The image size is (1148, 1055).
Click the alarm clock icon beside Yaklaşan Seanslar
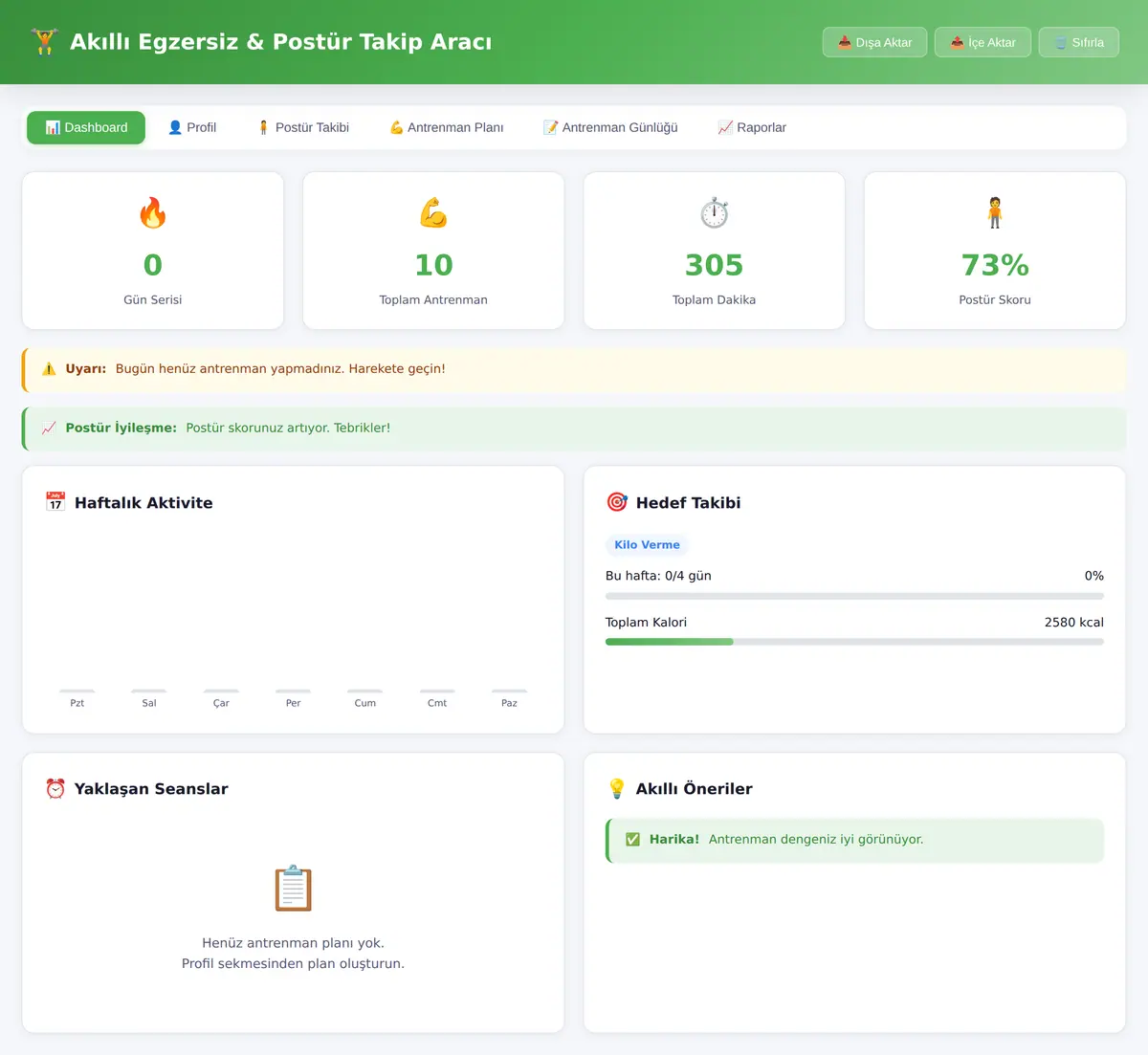point(55,788)
